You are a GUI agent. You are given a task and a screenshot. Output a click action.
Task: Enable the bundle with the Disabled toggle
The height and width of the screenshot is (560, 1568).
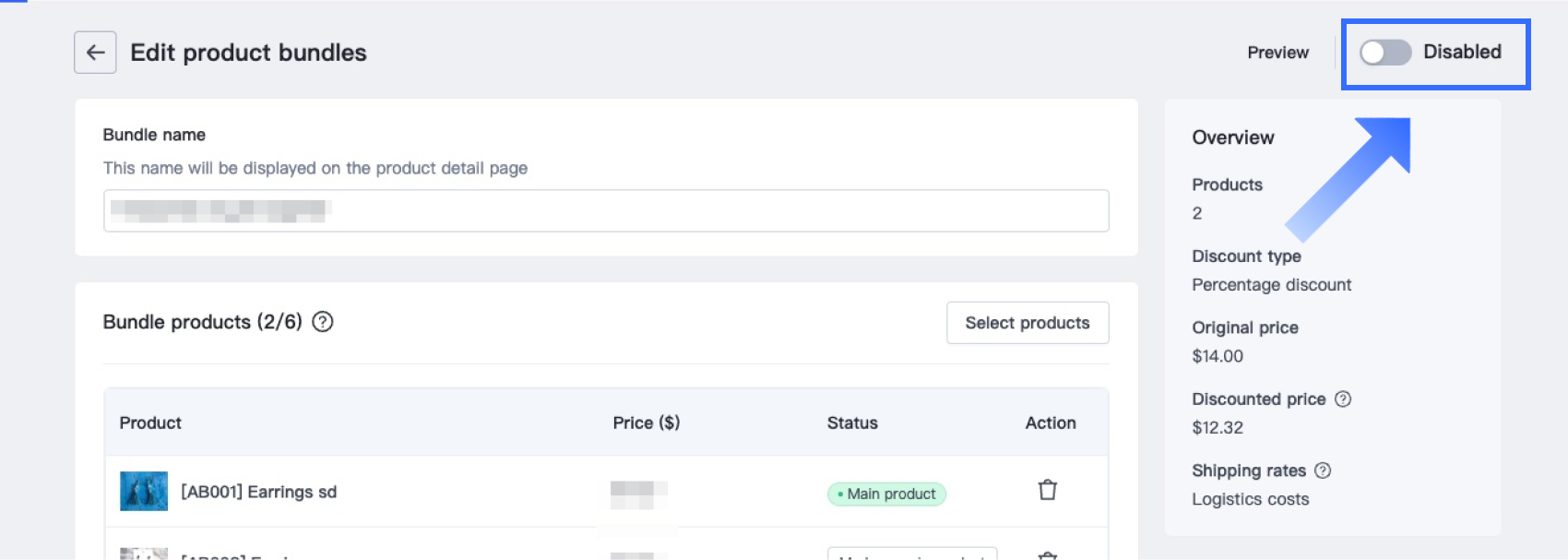1385,53
